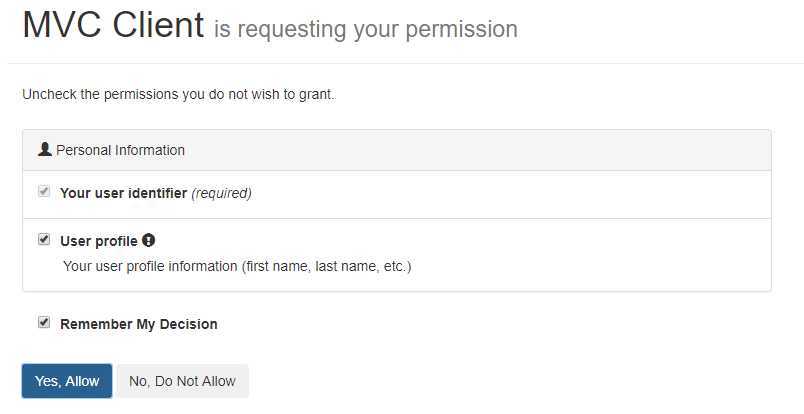Viewport: 804px width, 414px height.
Task: Click the MVC Client page title
Action: [113, 25]
